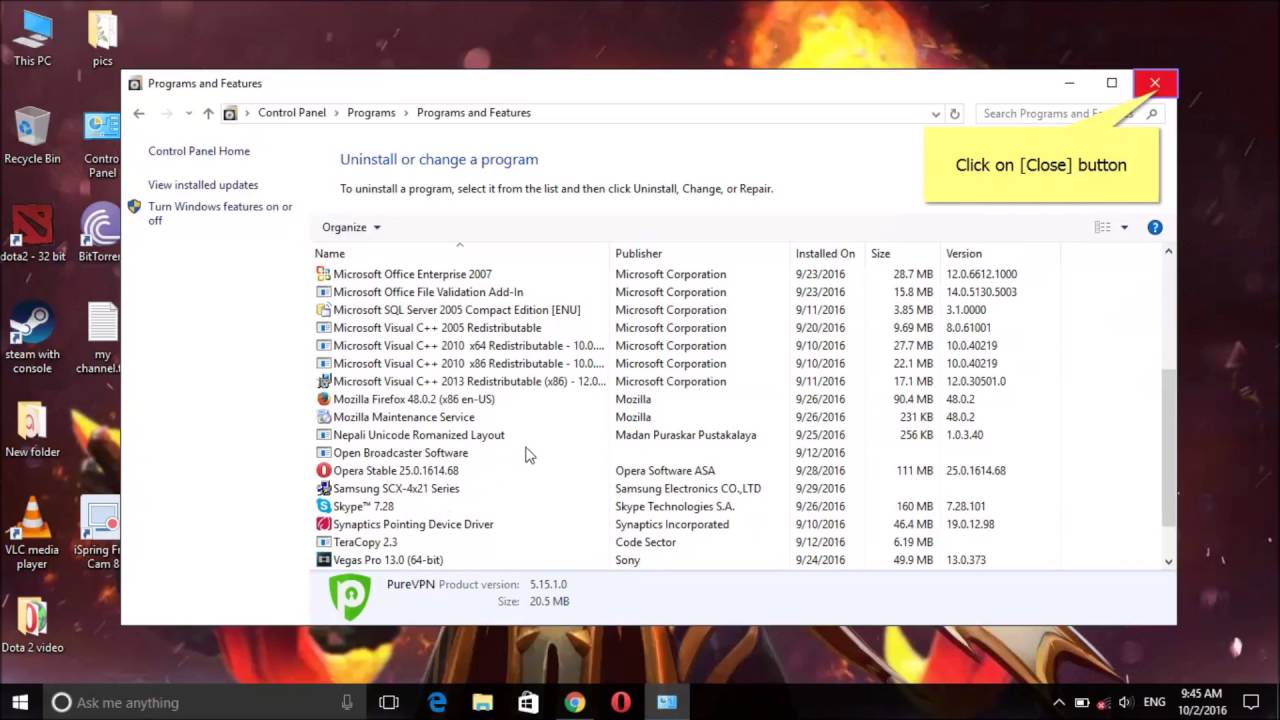Open the Windows Store taskbar icon
The height and width of the screenshot is (720, 1280).
click(529, 702)
